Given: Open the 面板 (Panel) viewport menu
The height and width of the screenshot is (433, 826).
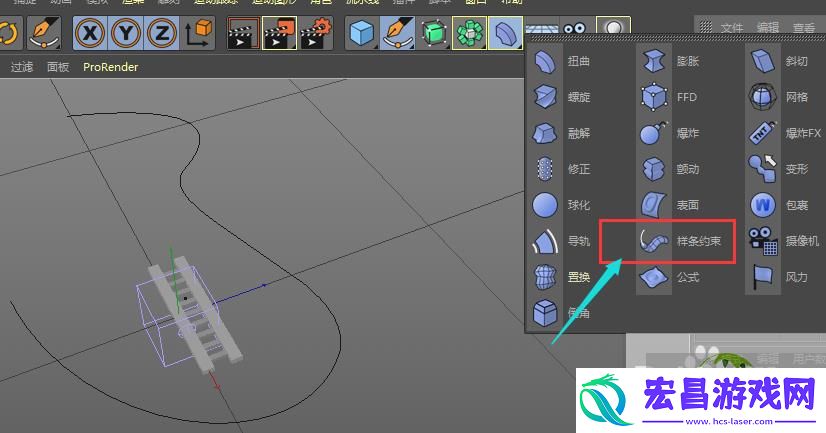Looking at the screenshot, I should (x=58, y=67).
